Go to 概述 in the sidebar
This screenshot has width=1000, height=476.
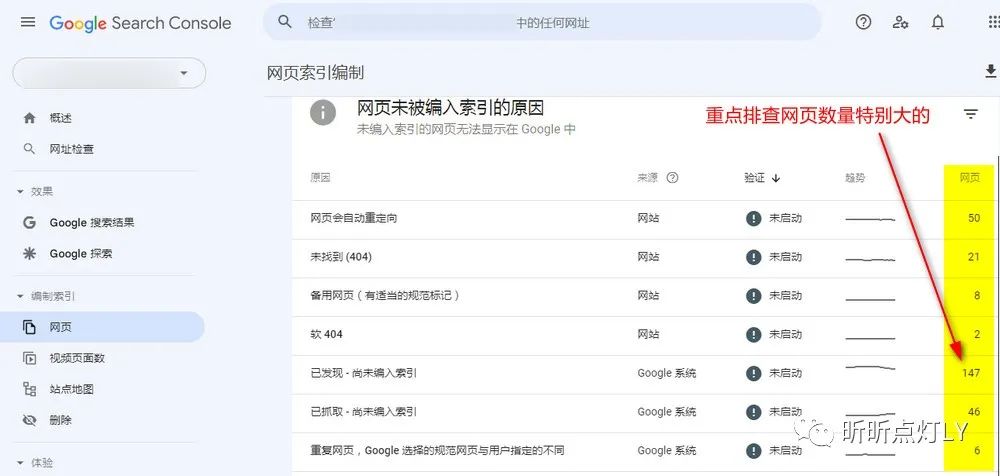click(x=61, y=118)
